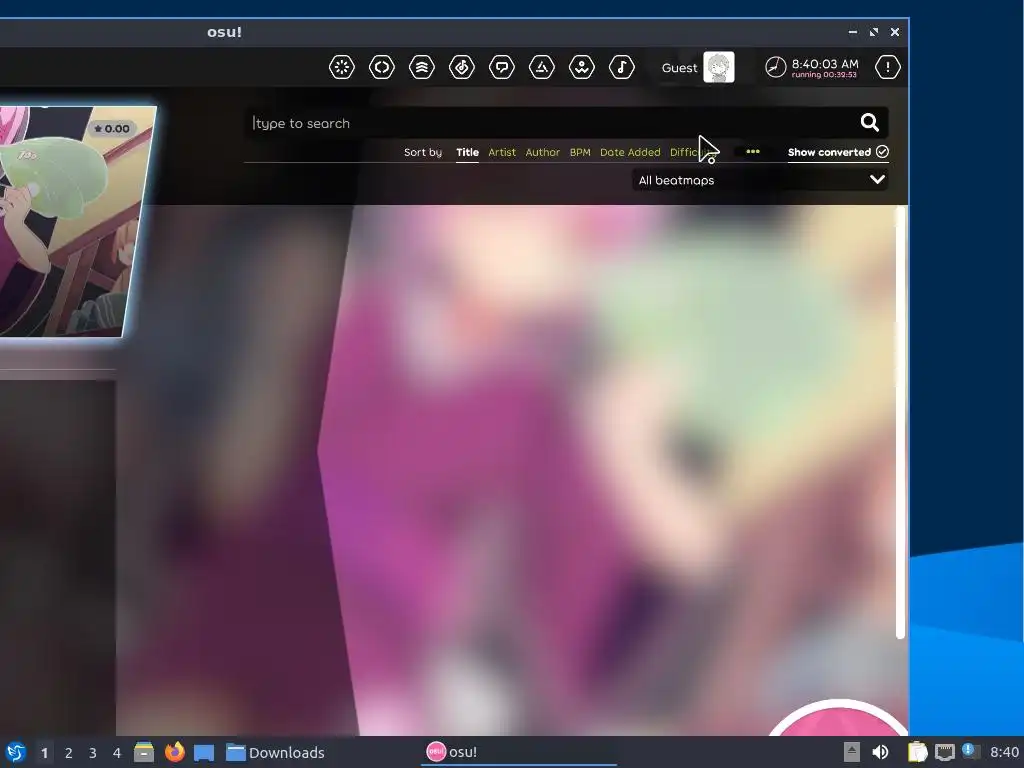Close the osu! window
The image size is (1024, 768).
pyautogui.click(x=895, y=32)
